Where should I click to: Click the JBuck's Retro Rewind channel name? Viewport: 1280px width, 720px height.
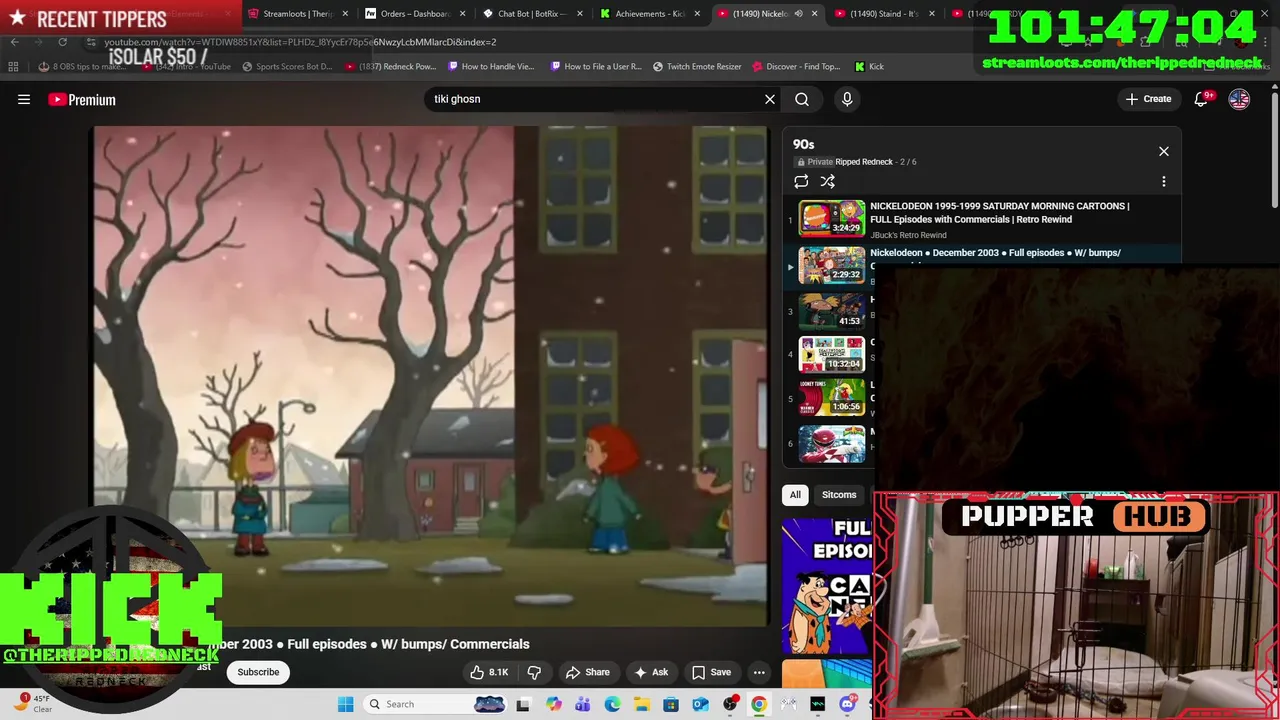[908, 235]
